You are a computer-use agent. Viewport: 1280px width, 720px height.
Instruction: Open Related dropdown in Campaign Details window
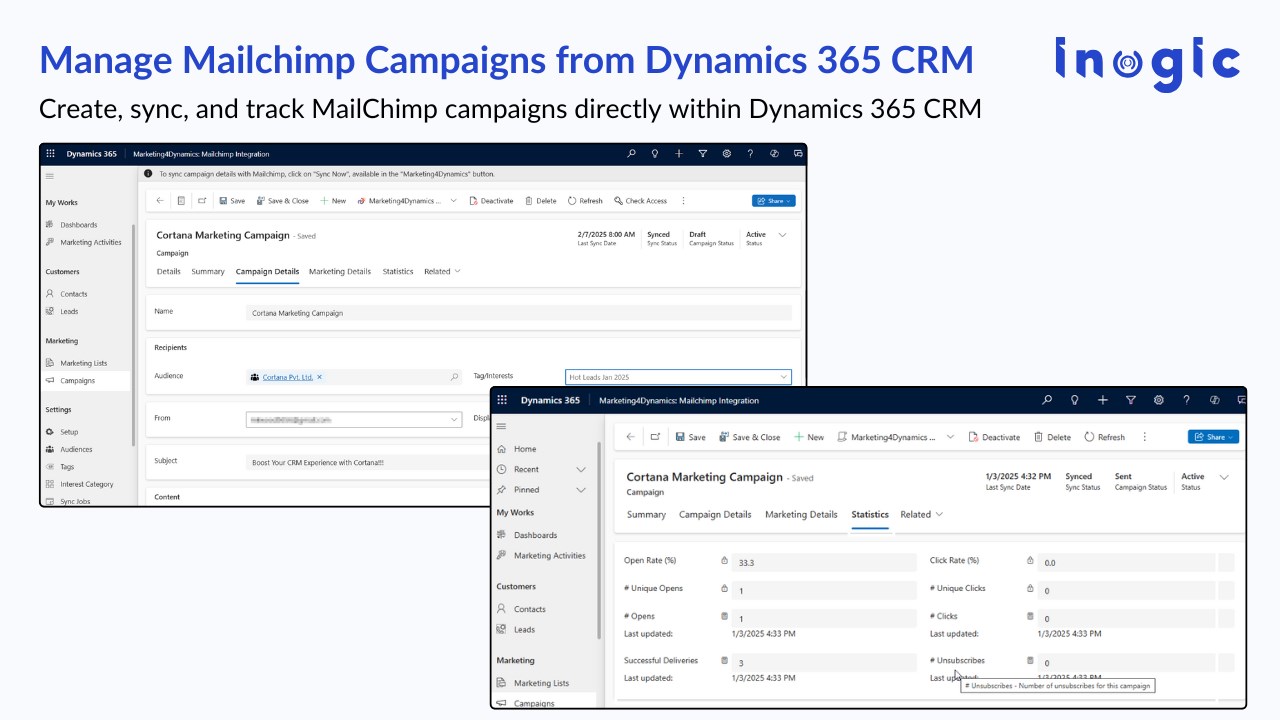(x=442, y=271)
